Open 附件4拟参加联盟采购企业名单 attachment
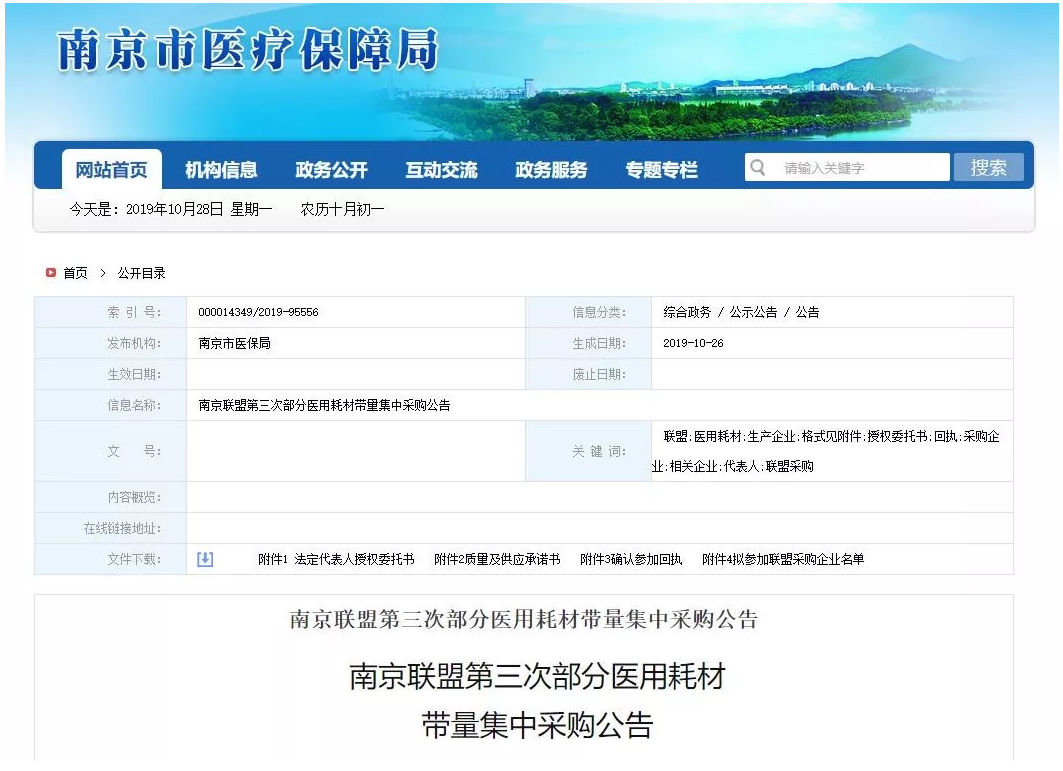The width and height of the screenshot is (1063, 771). [783, 560]
